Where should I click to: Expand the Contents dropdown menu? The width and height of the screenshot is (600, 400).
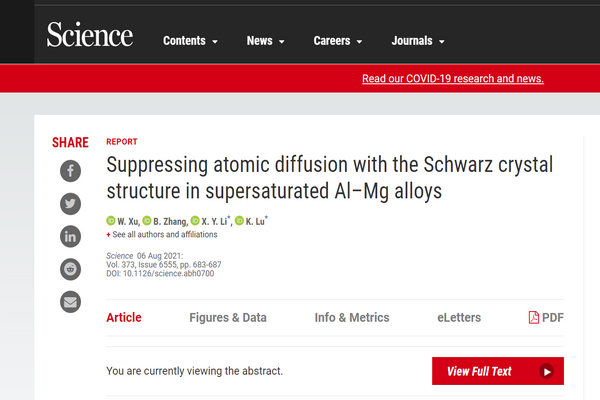coord(190,41)
